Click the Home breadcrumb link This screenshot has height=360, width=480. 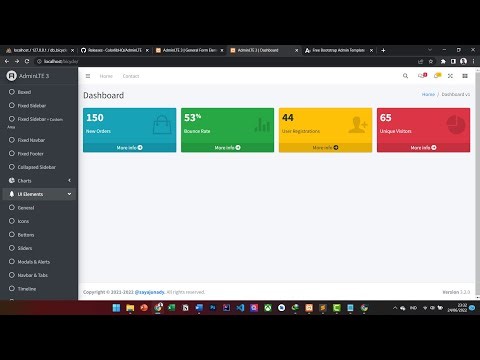428,94
